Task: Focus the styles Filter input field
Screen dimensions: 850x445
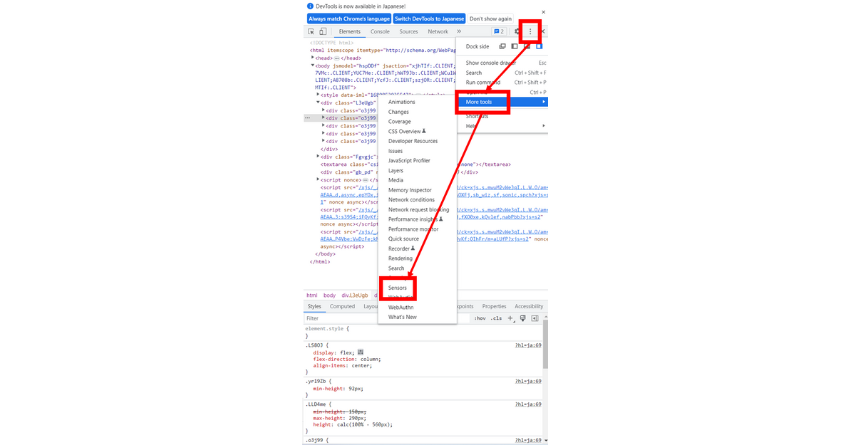Action: coord(385,318)
